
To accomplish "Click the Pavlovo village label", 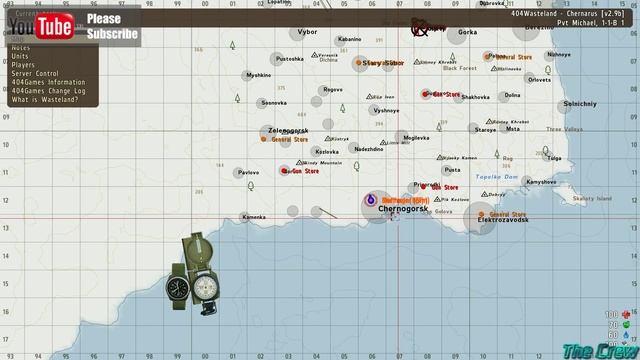I will tap(248, 173).
